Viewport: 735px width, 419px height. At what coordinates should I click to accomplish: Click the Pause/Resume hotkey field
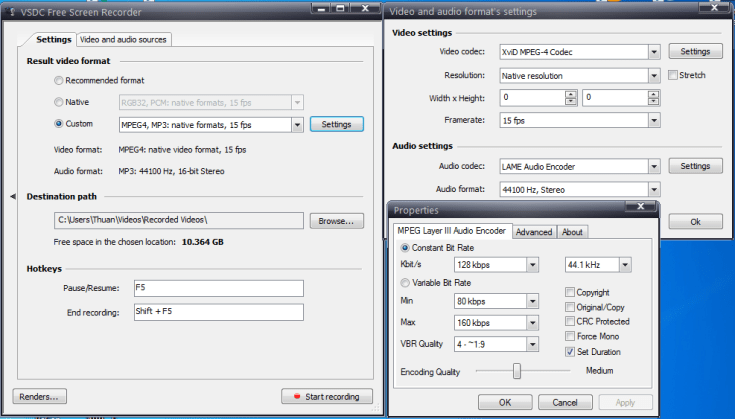click(x=217, y=288)
